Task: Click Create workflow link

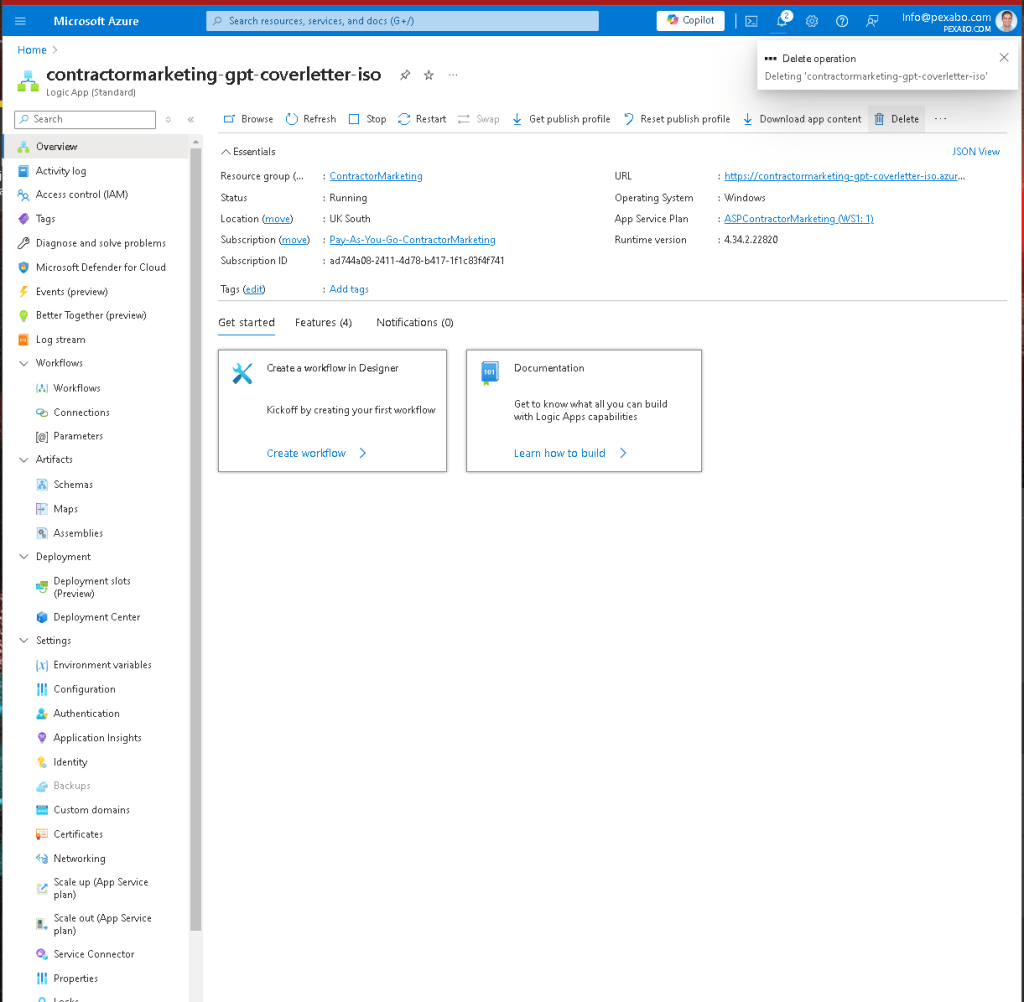Action: (317, 453)
